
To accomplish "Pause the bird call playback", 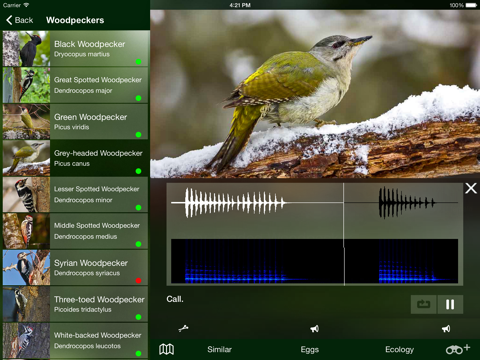I will pyautogui.click(x=450, y=304).
